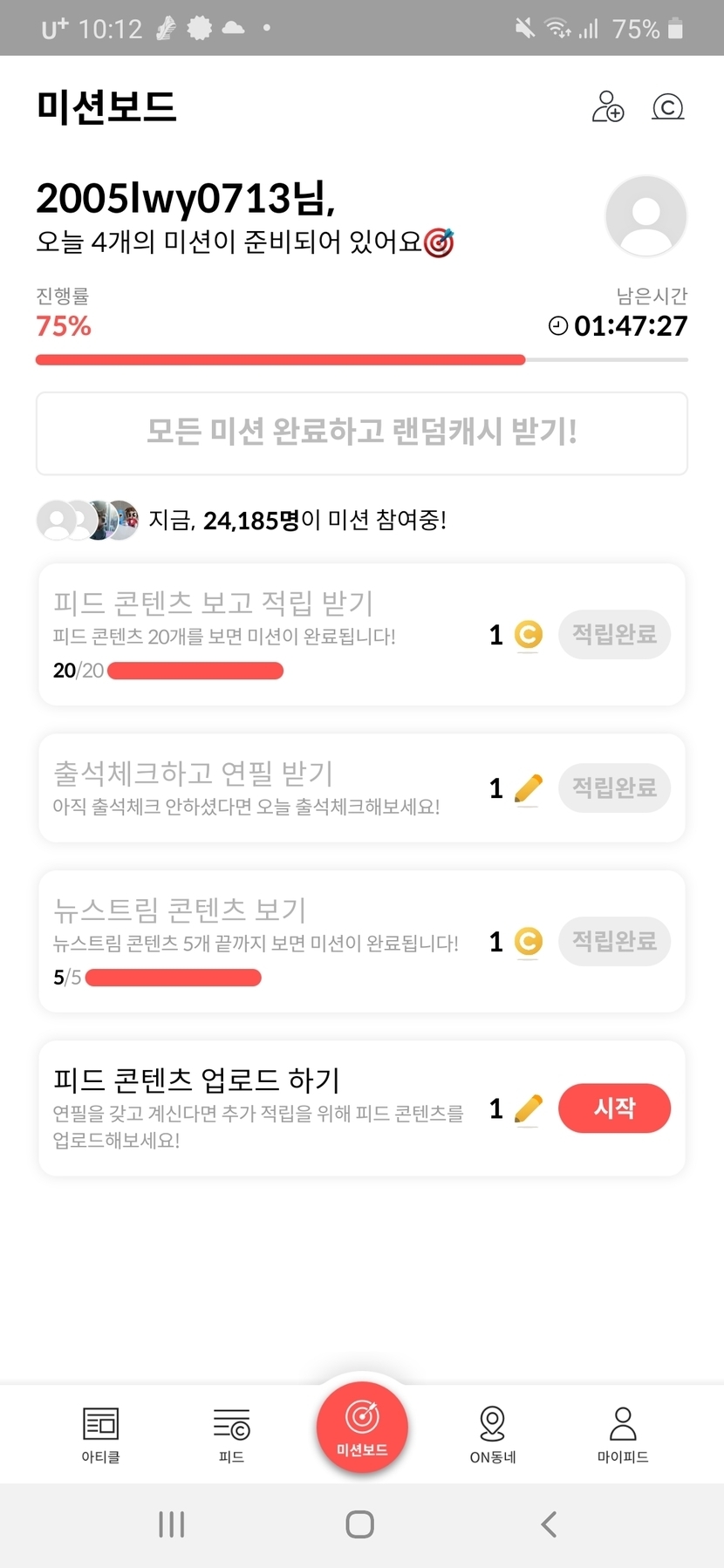Tap 적립완료 on newstream mission

pos(614,941)
